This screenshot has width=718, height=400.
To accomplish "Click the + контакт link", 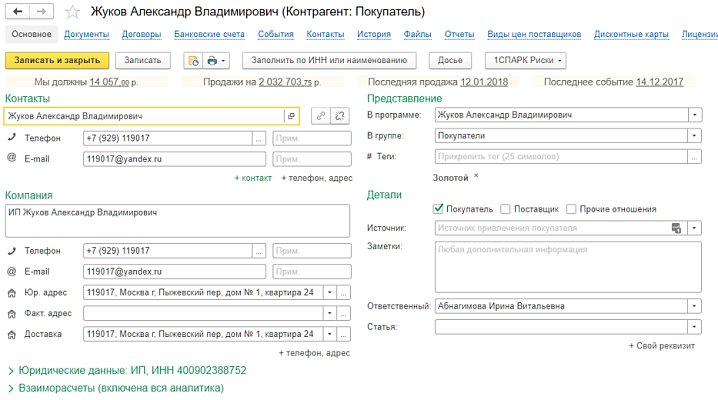I will (x=253, y=178).
